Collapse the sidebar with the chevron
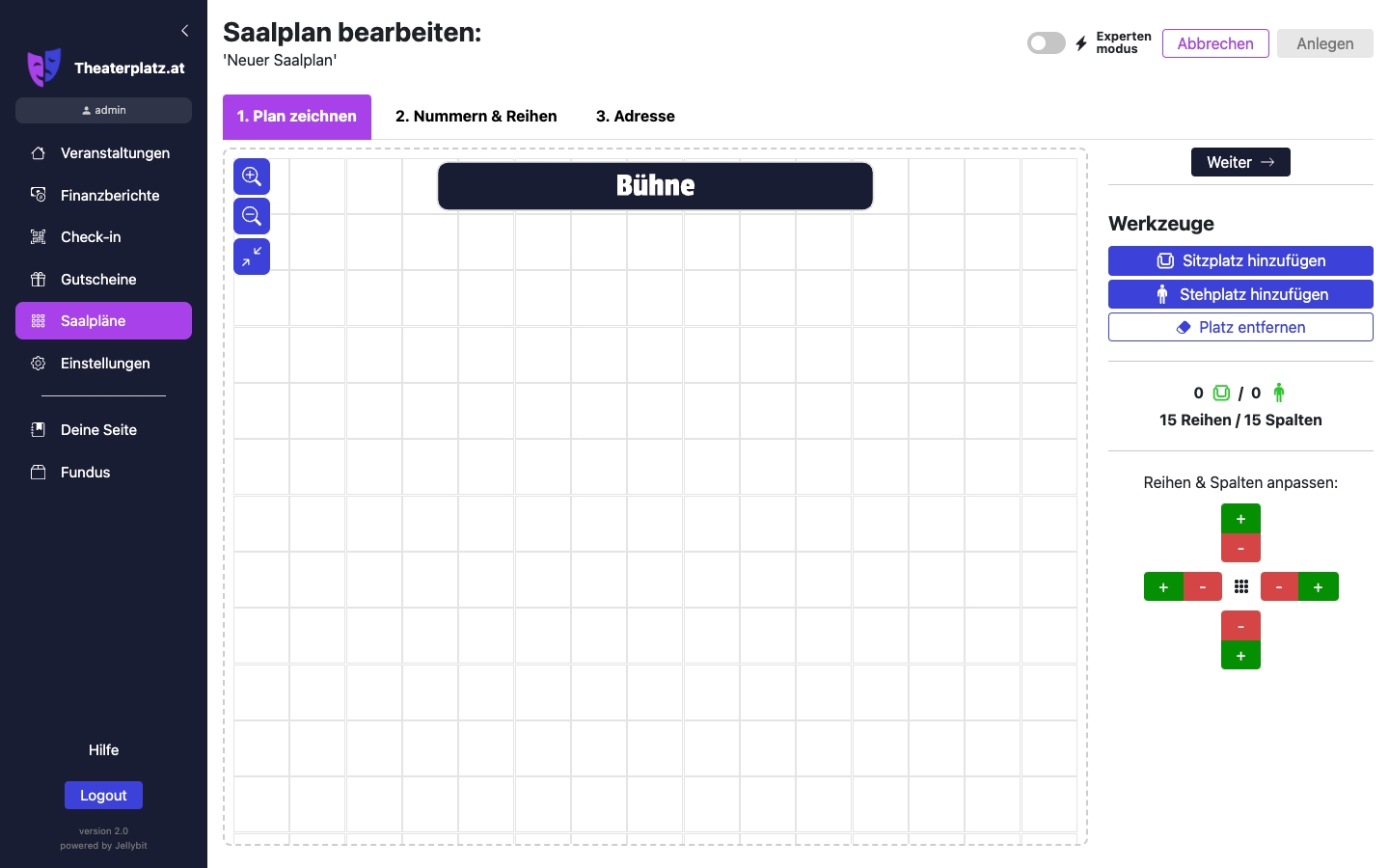Image resolution: width=1389 pixels, height=868 pixels. 184,30
